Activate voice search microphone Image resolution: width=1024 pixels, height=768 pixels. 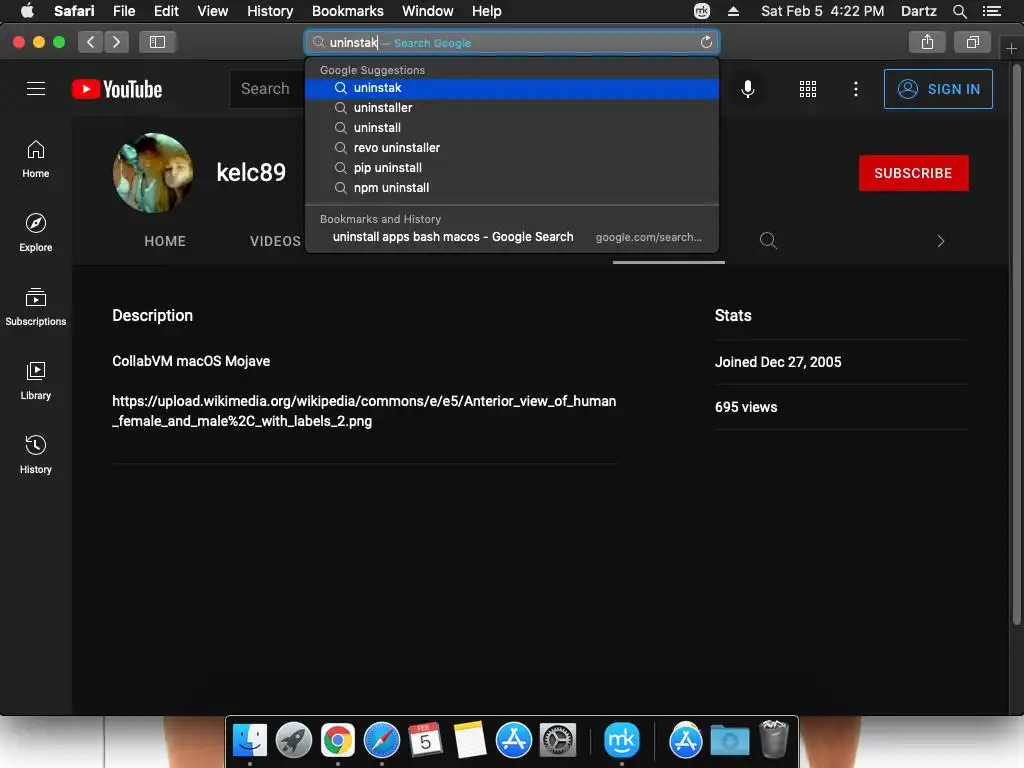pyautogui.click(x=748, y=89)
